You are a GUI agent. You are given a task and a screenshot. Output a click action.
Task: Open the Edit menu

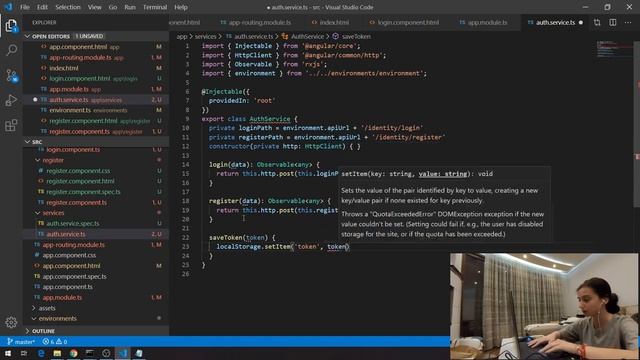[x=42, y=7]
